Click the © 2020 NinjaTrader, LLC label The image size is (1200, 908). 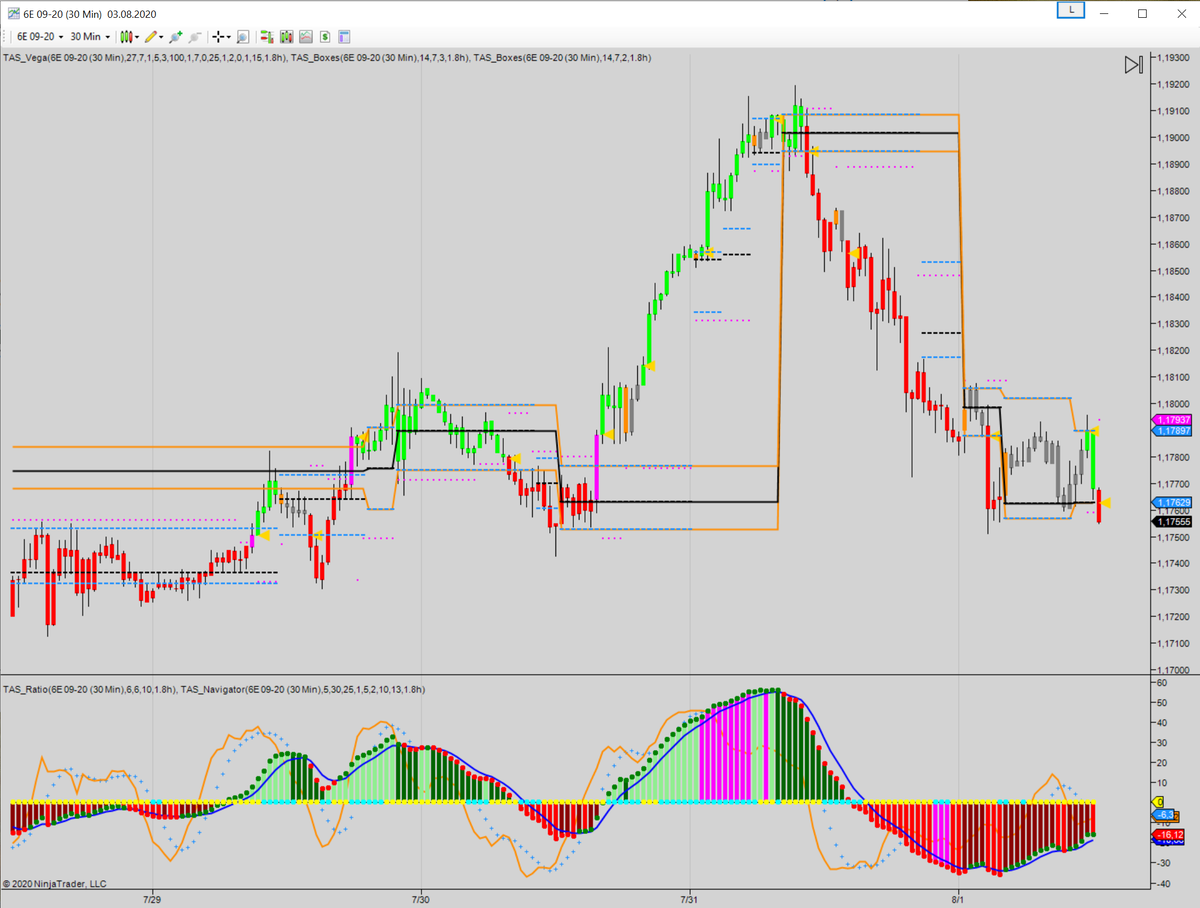point(55,884)
